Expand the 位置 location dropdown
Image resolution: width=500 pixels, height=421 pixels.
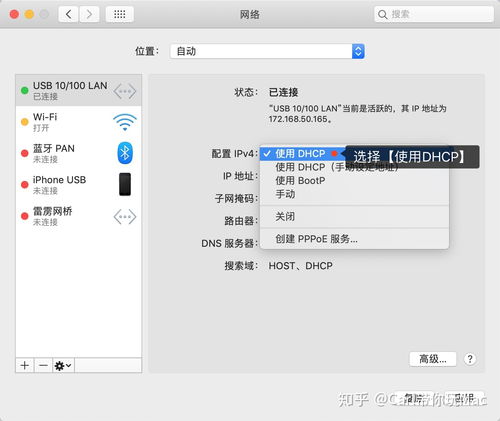pyautogui.click(x=267, y=51)
